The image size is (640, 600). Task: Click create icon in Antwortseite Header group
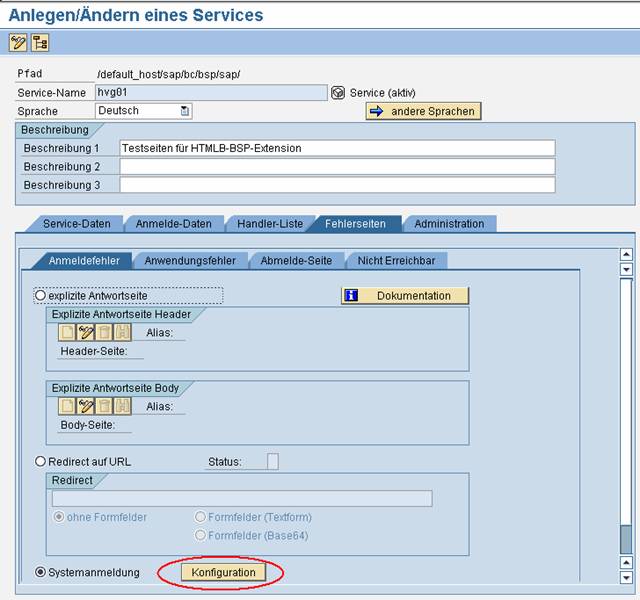(x=67, y=332)
